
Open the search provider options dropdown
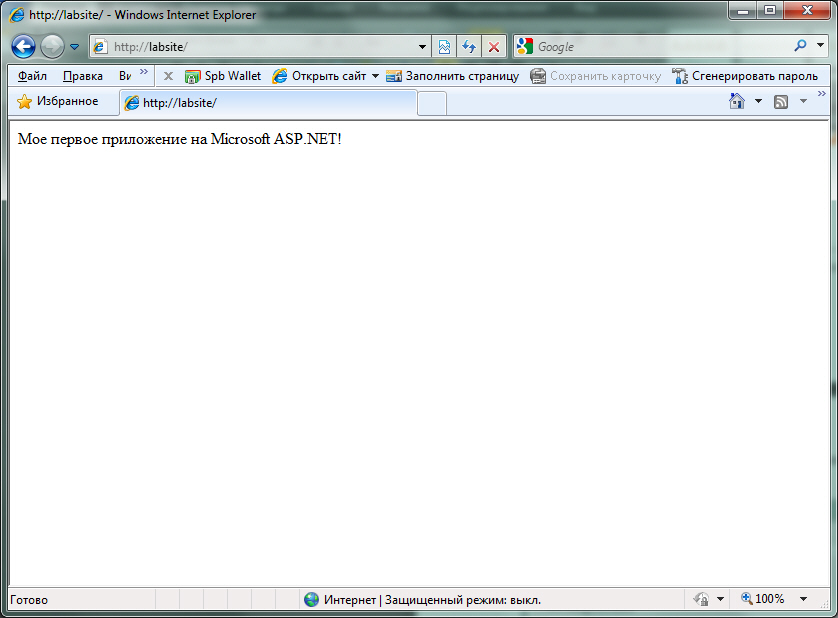[x=820, y=46]
